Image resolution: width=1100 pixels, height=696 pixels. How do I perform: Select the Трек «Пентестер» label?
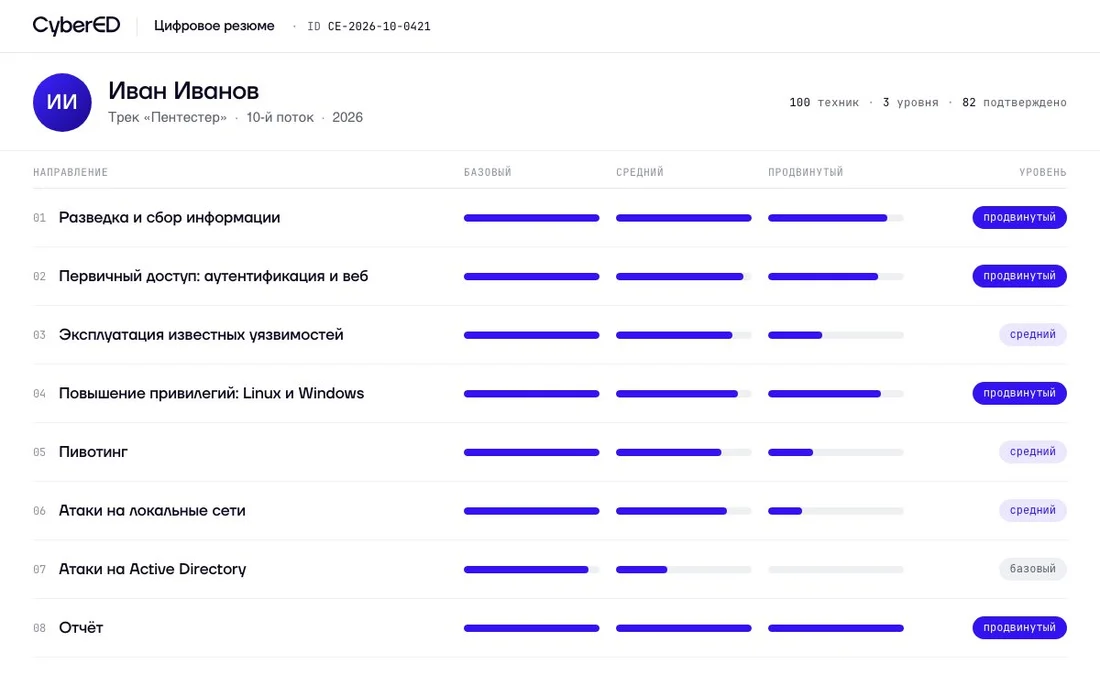168,117
